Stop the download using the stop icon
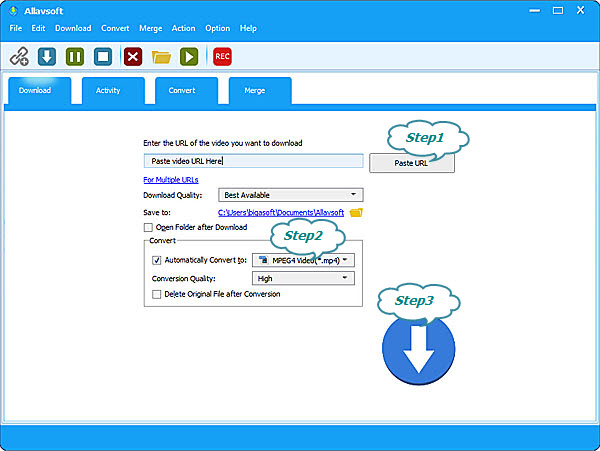The image size is (600, 451). pyautogui.click(x=103, y=57)
